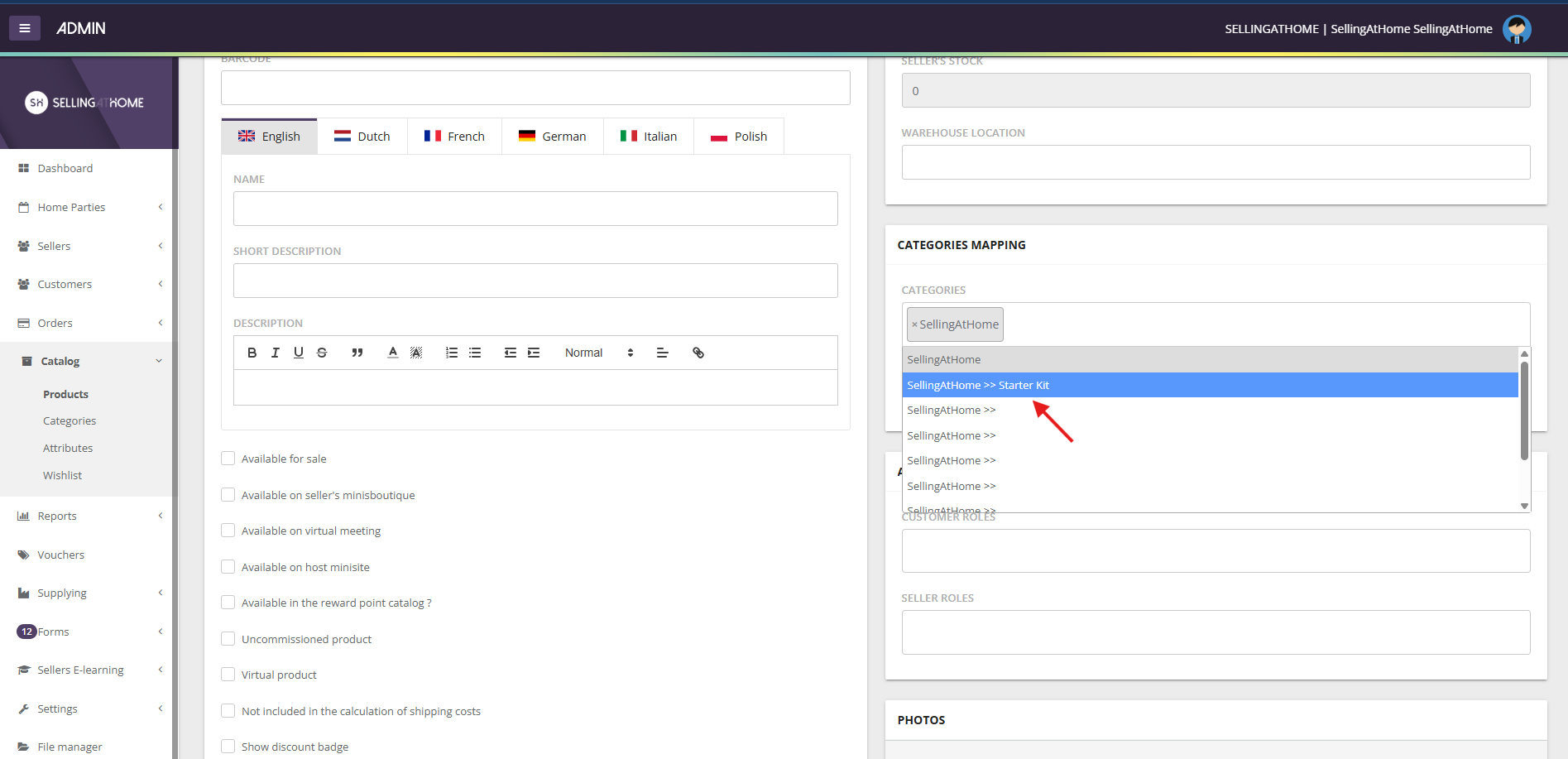The image size is (1568, 759).
Task: Open the Normal text size dropdown
Action: (599, 353)
